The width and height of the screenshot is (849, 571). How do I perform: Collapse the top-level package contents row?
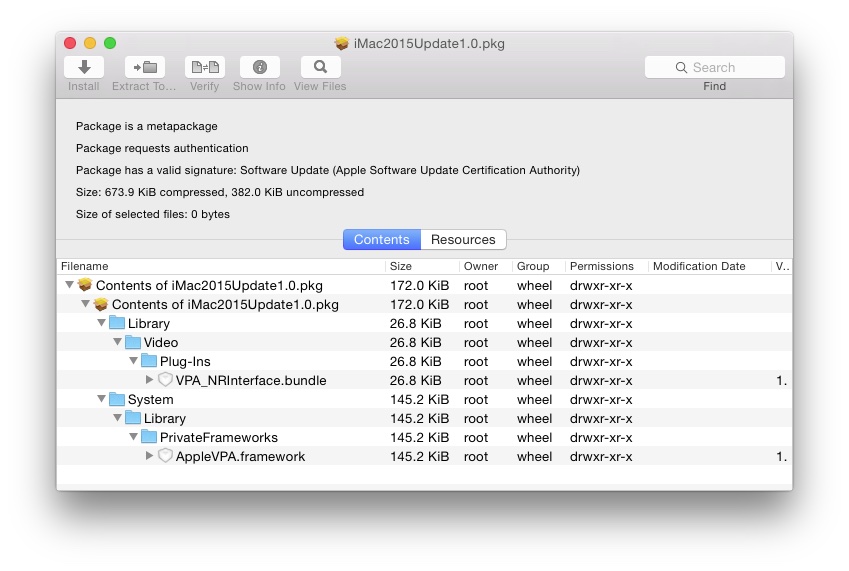69,284
